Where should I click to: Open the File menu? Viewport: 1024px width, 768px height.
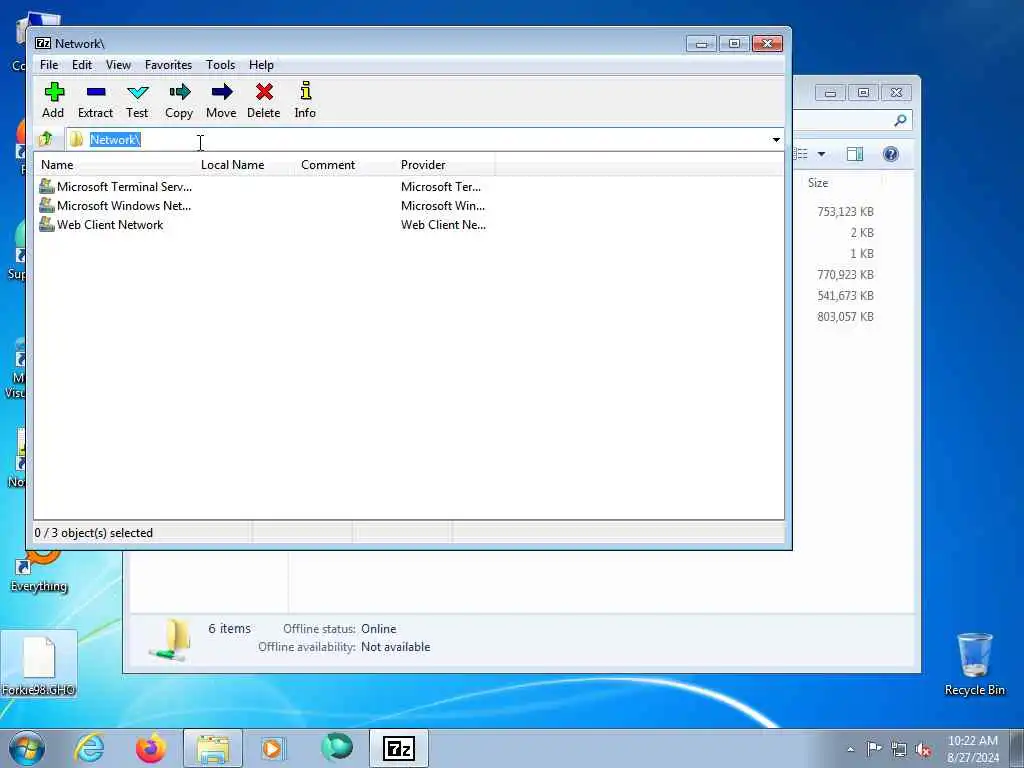coord(49,65)
